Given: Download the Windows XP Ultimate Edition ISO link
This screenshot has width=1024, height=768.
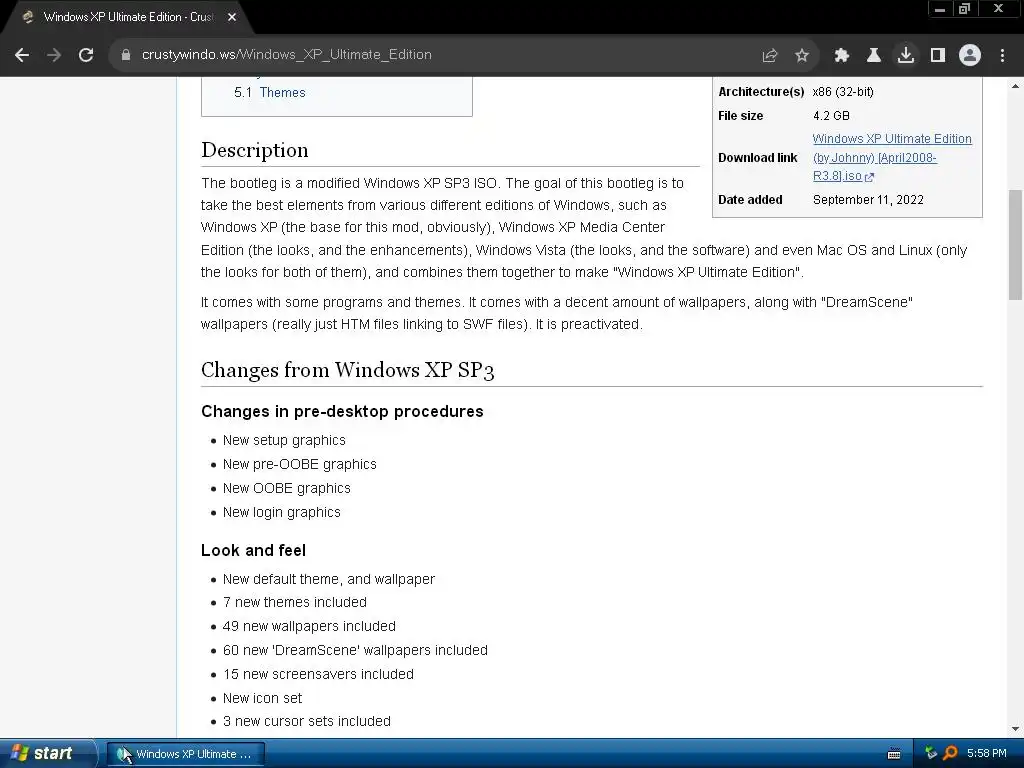Looking at the screenshot, I should coord(891,157).
